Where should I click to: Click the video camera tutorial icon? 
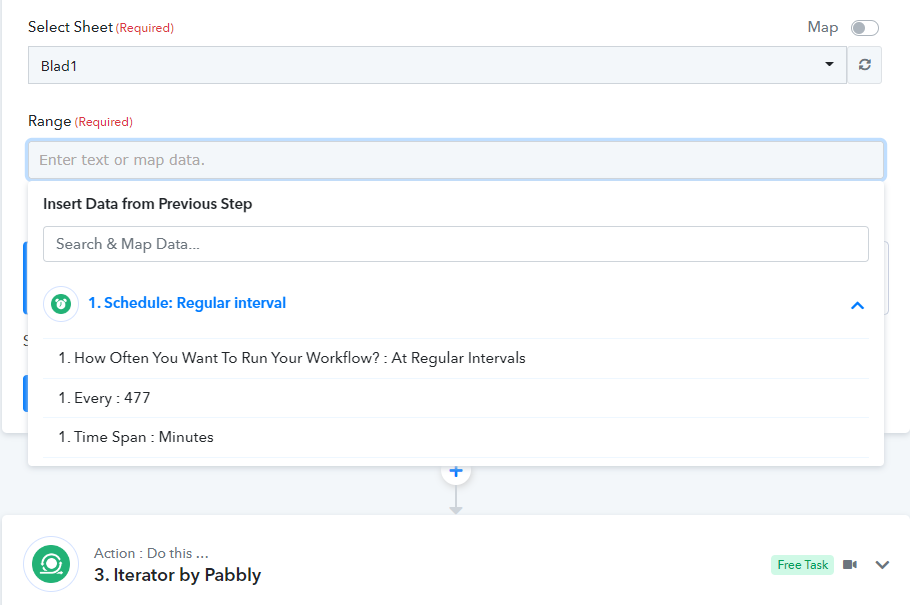point(850,564)
